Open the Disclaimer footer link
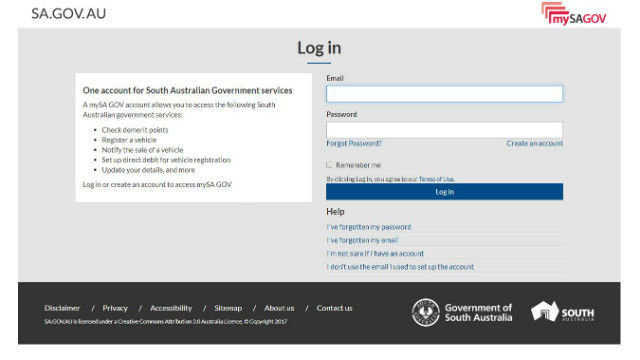 62,308
